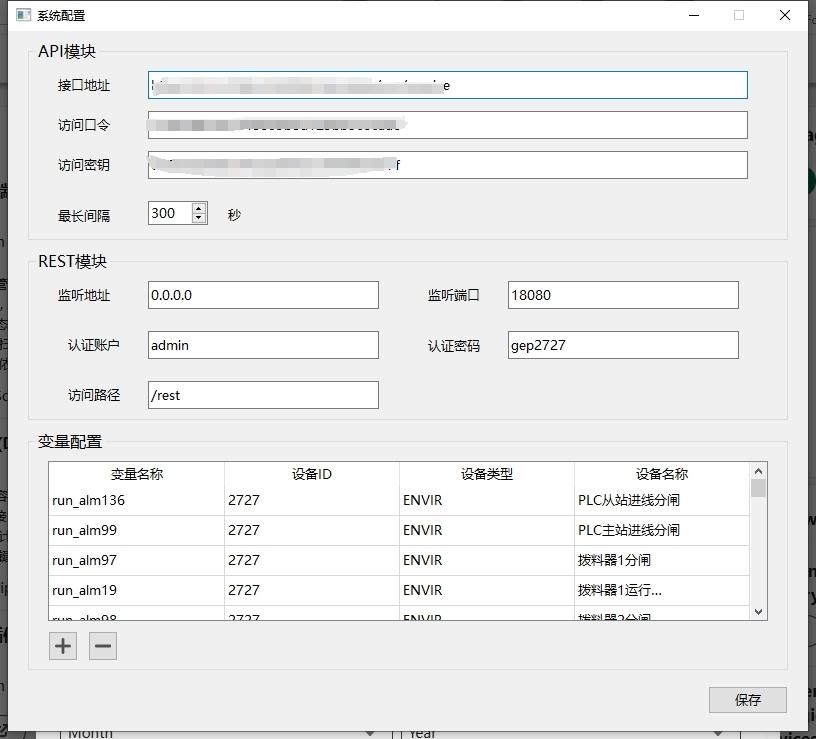The height and width of the screenshot is (739, 816).
Task: Select 2727 cell in run_alm136 row
Action: [x=312, y=501]
